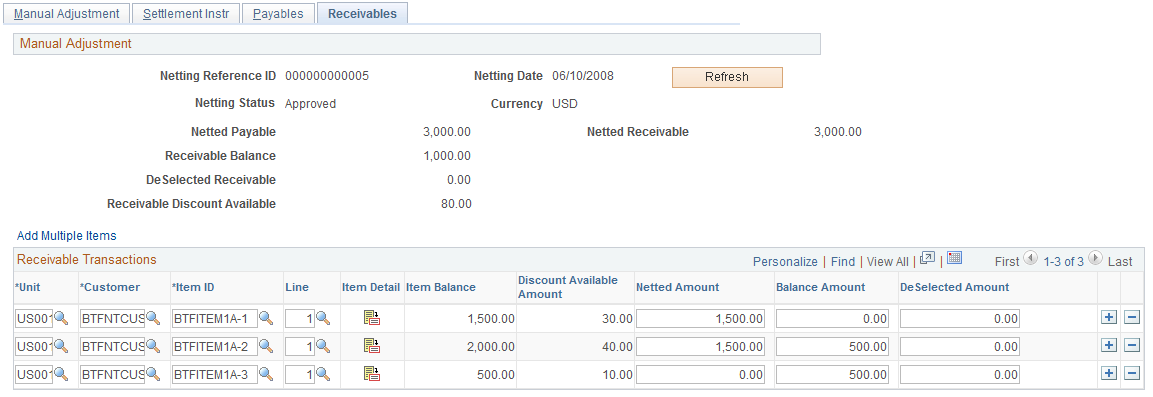Screen dimensions: 1153x397
Task: Switch to Manual Adjustment tab
Action: [x=66, y=14]
